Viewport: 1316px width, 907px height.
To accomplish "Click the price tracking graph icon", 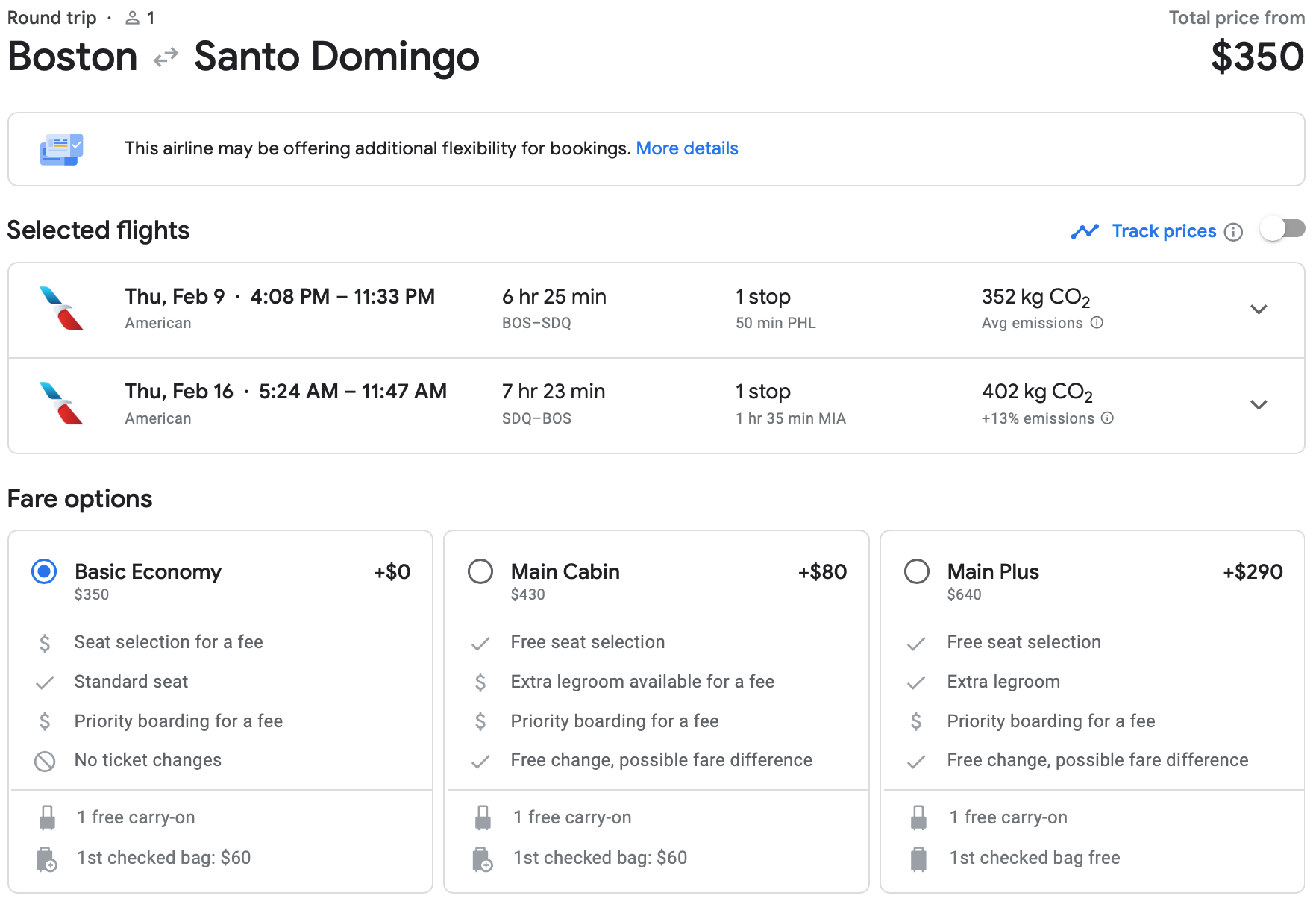I will (x=1085, y=232).
